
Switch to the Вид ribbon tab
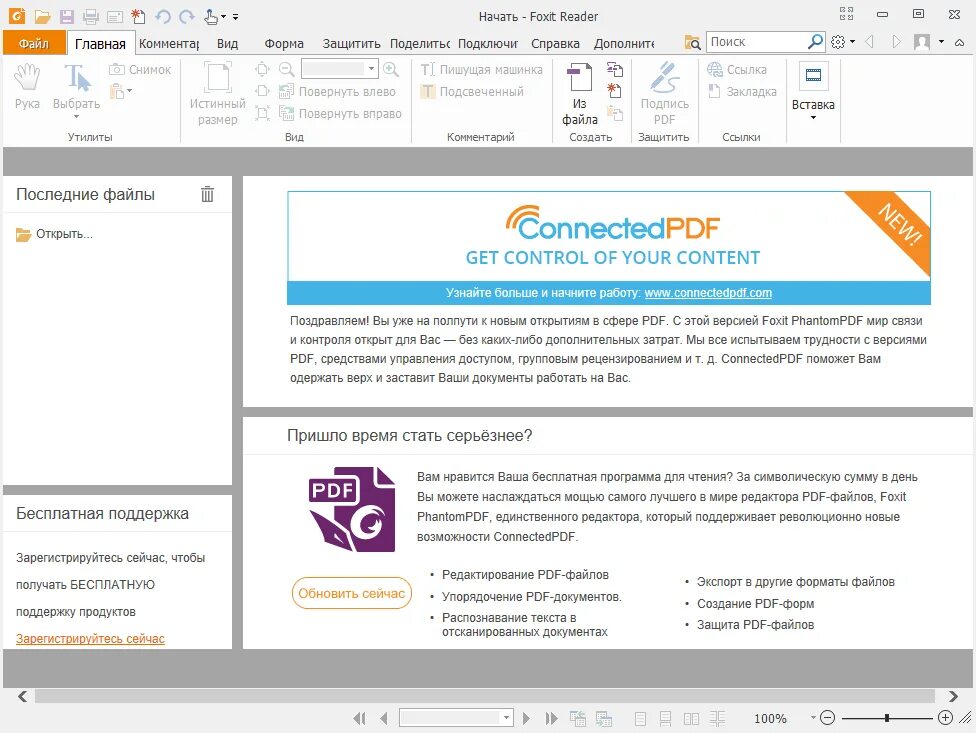click(x=227, y=43)
